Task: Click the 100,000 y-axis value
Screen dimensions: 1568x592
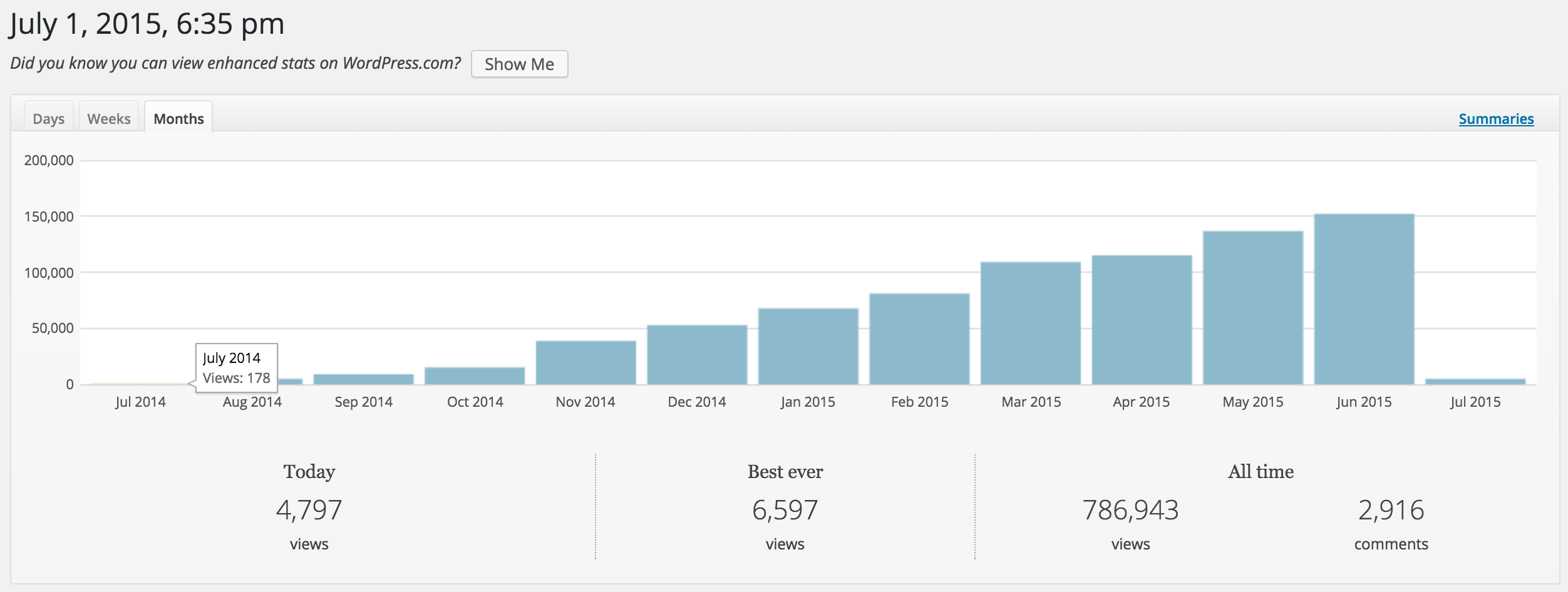Action: pos(49,273)
